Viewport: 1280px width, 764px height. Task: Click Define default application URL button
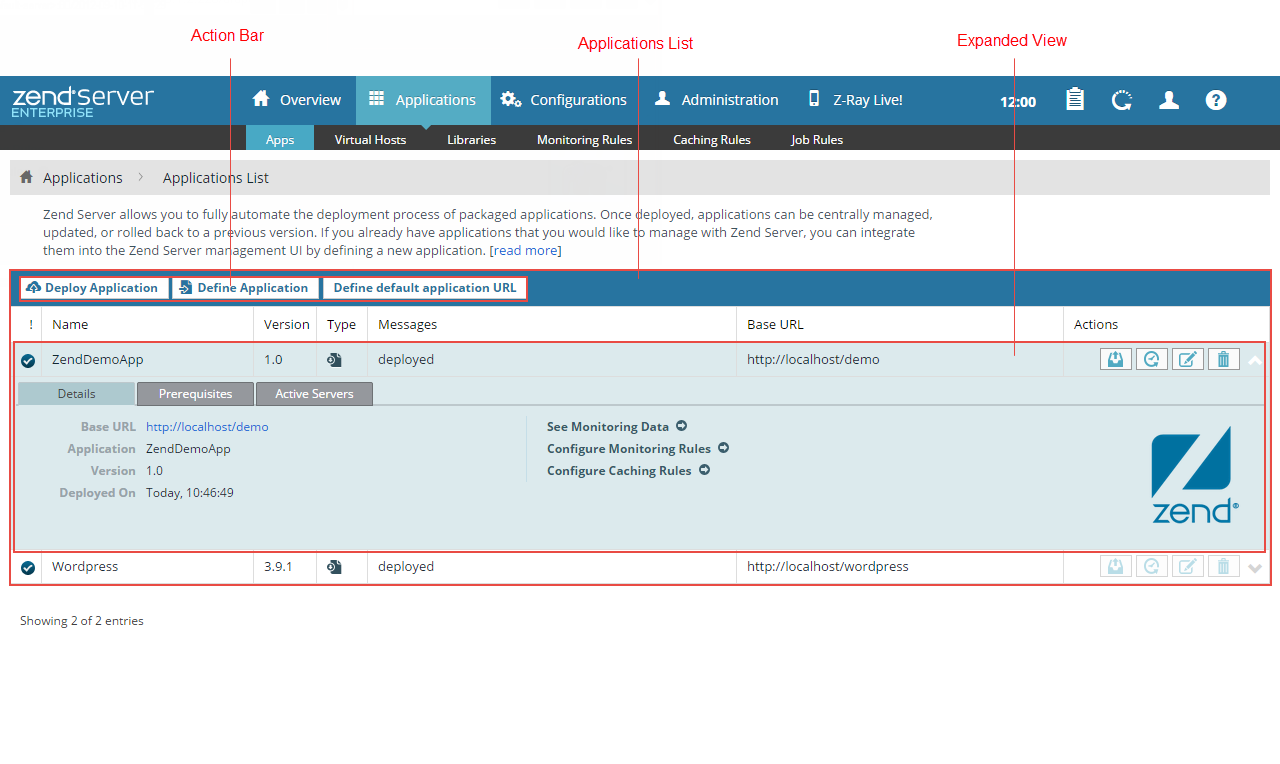424,288
